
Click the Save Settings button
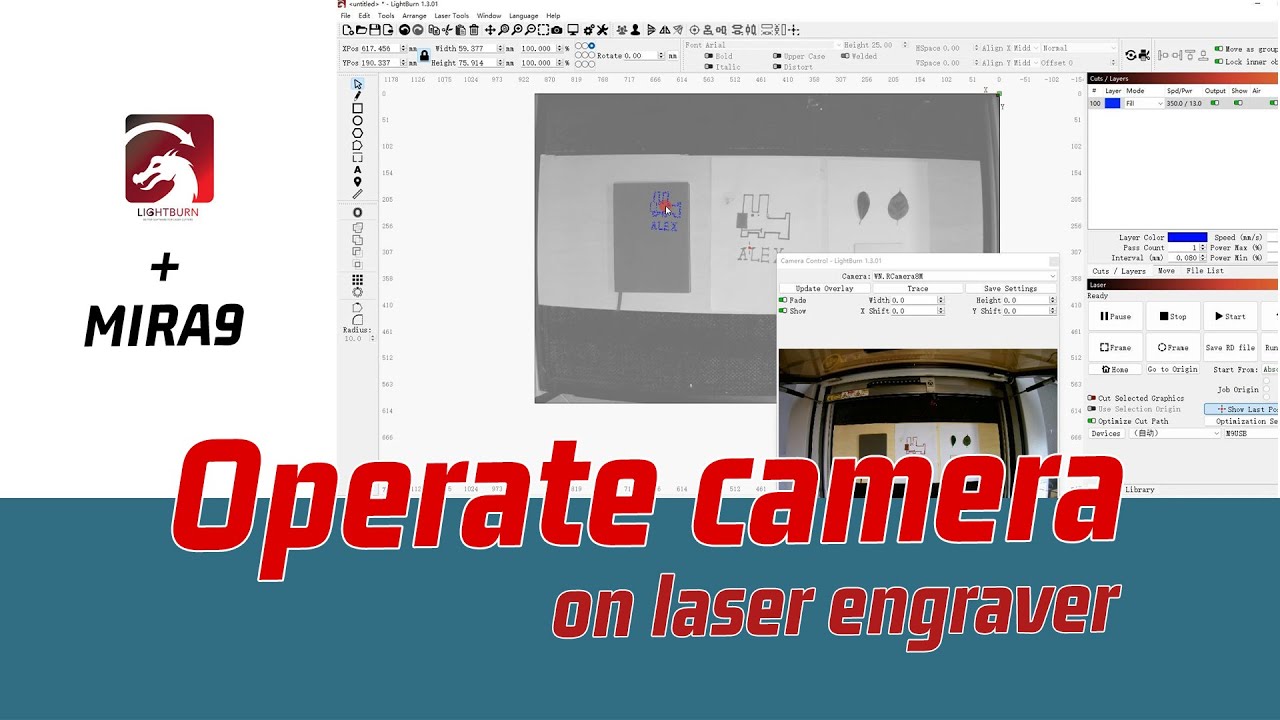1010,288
